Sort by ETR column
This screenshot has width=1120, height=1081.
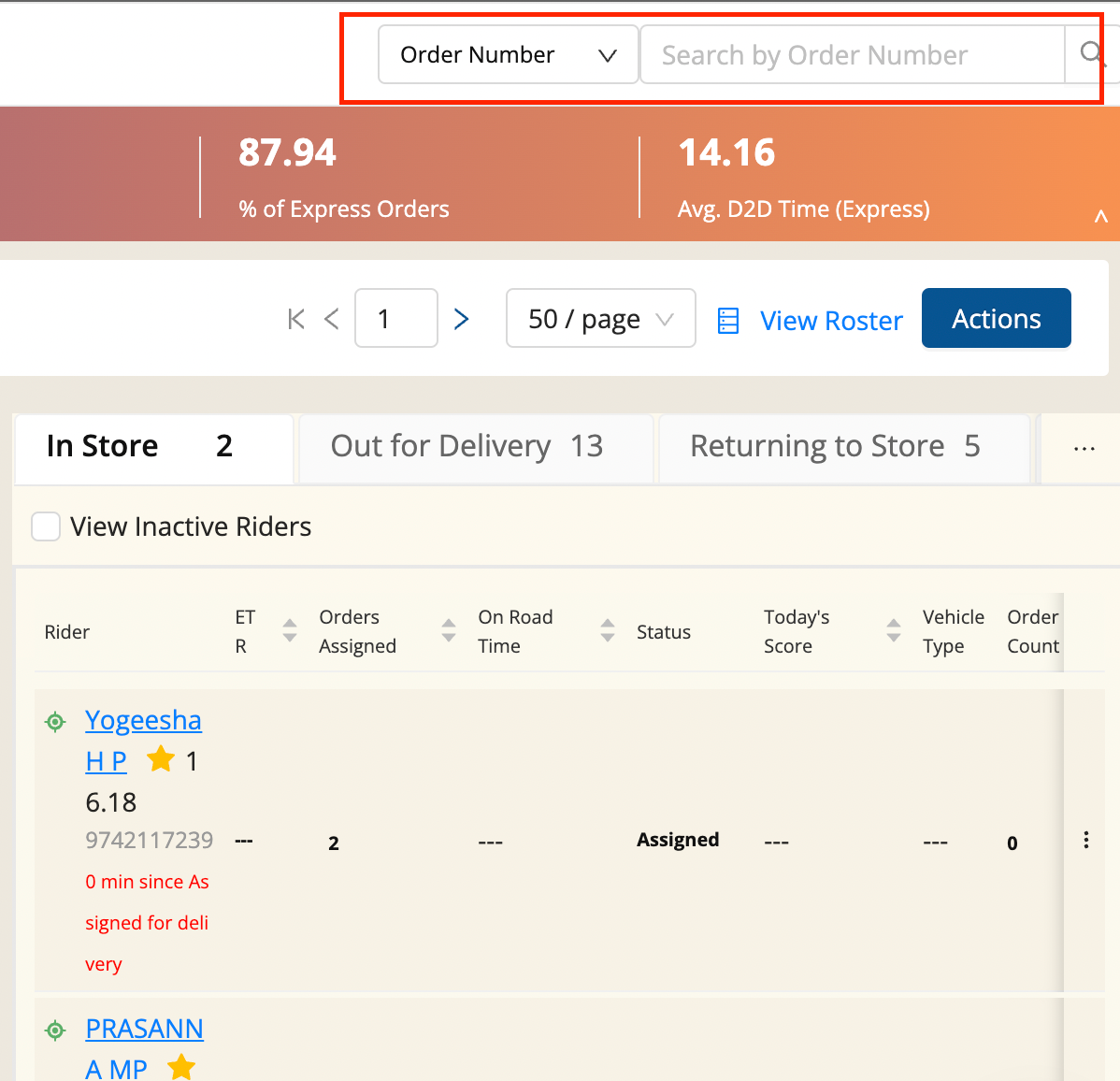coord(290,630)
